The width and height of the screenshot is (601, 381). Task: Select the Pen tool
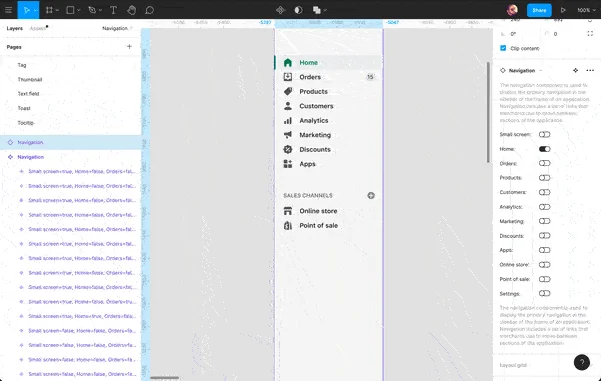pos(92,10)
